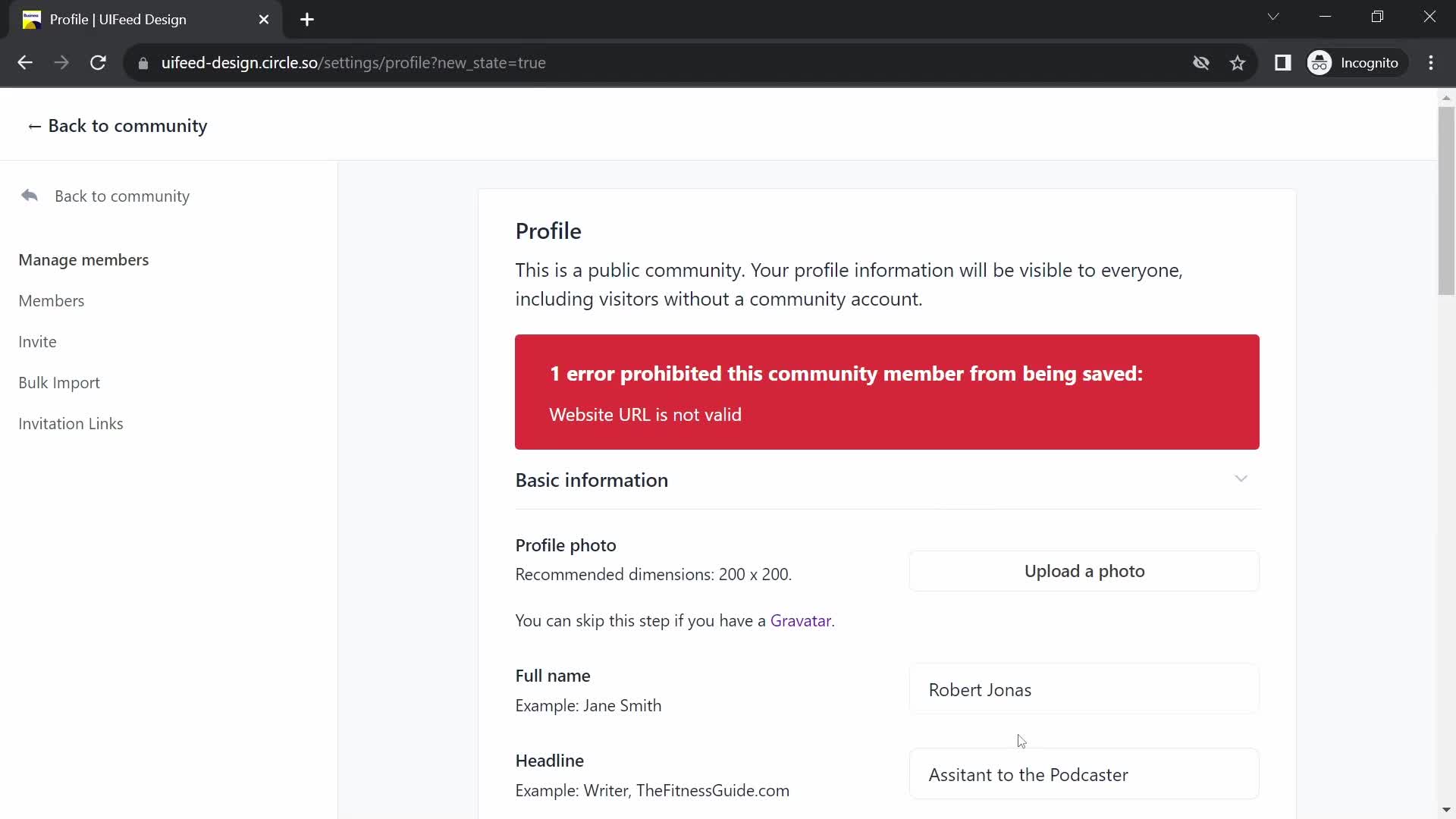The width and height of the screenshot is (1456, 819).
Task: Click the Headline input field
Action: (1085, 775)
